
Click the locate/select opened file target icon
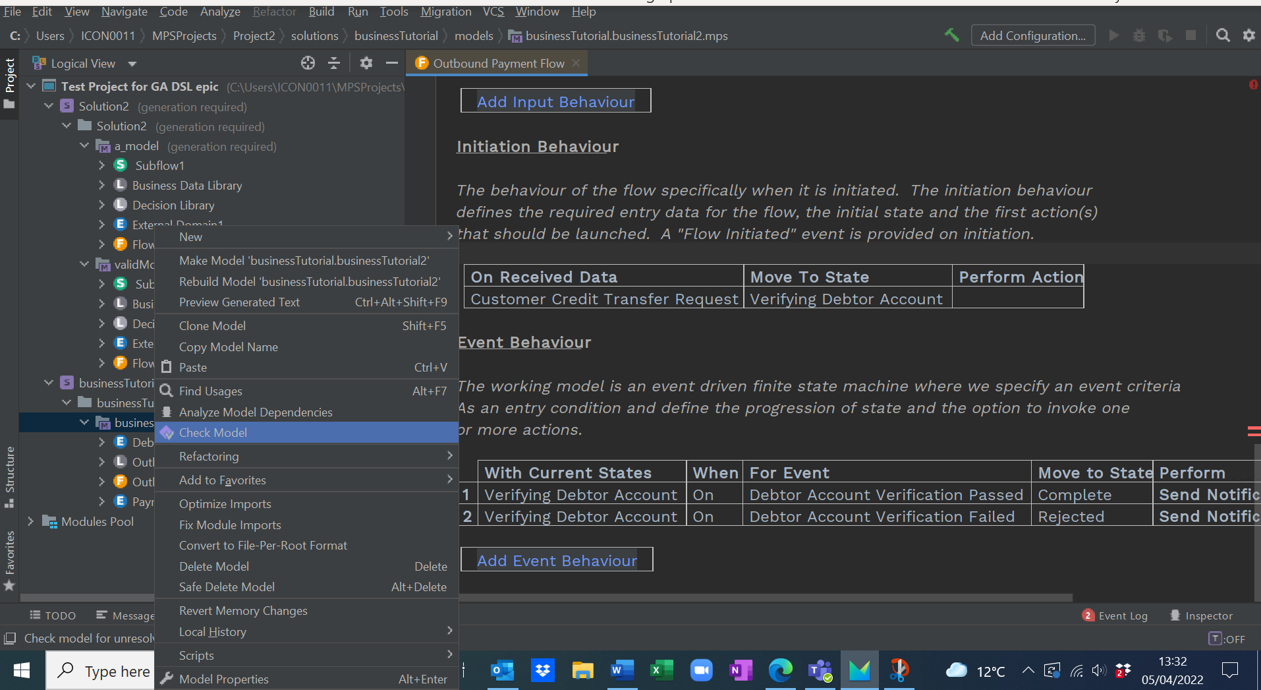click(x=308, y=63)
